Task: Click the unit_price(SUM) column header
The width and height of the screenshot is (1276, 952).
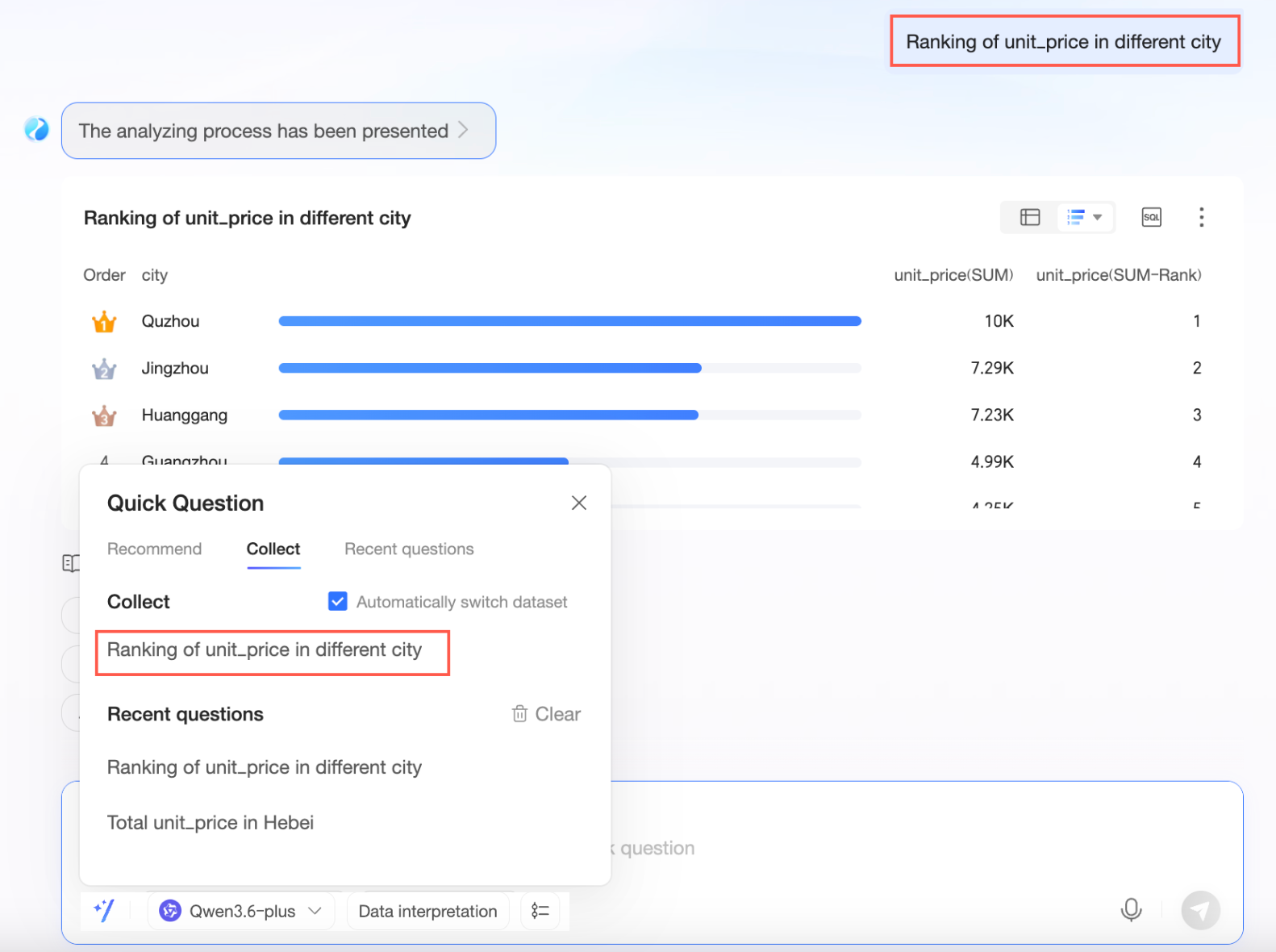Action: click(x=953, y=275)
